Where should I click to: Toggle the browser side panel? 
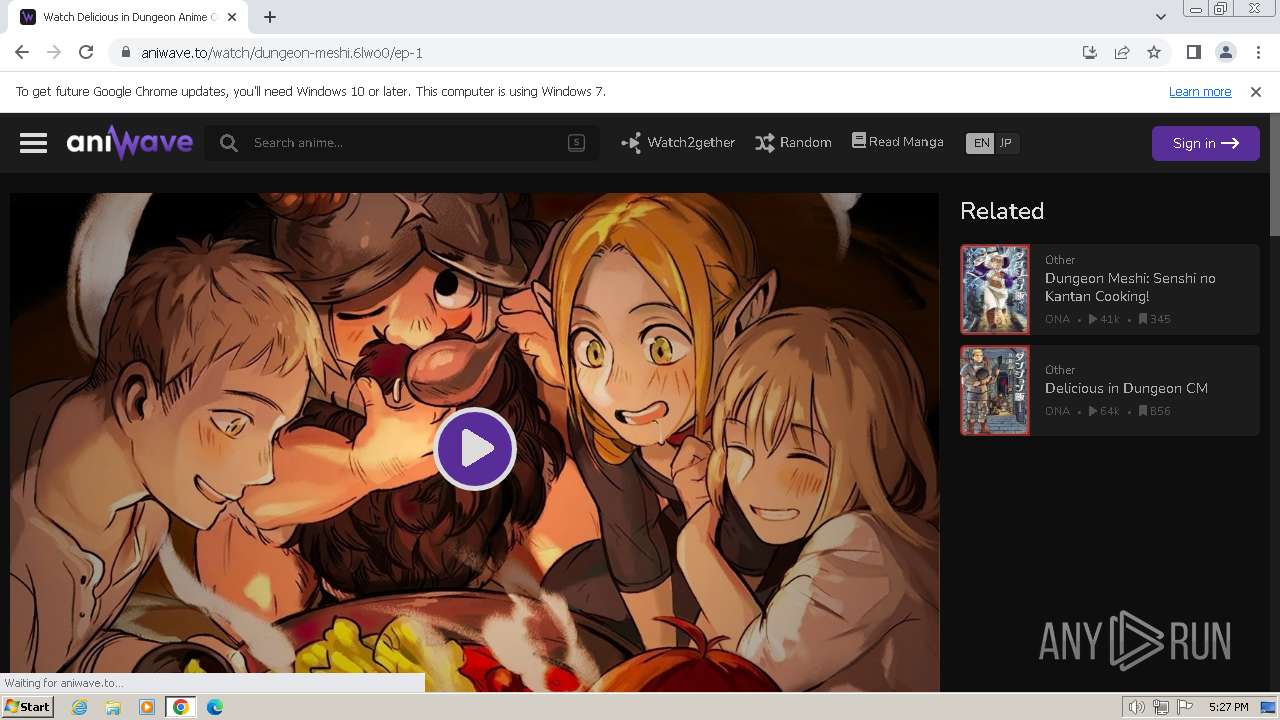[1193, 52]
